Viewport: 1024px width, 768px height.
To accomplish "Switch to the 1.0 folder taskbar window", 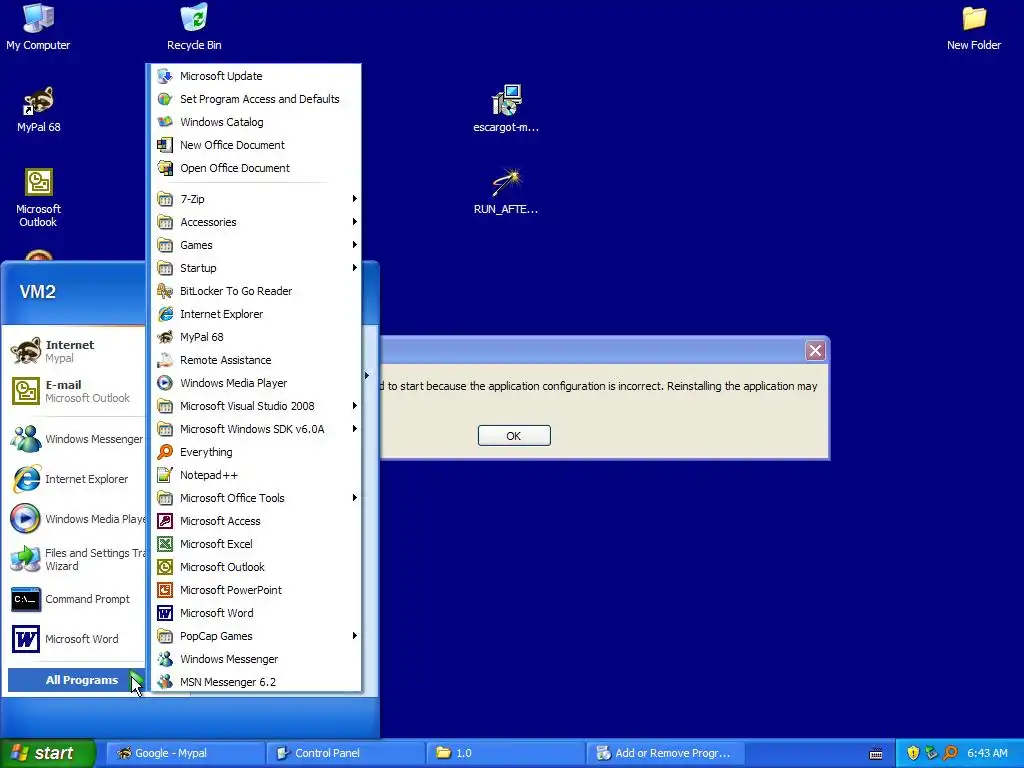I will (505, 753).
